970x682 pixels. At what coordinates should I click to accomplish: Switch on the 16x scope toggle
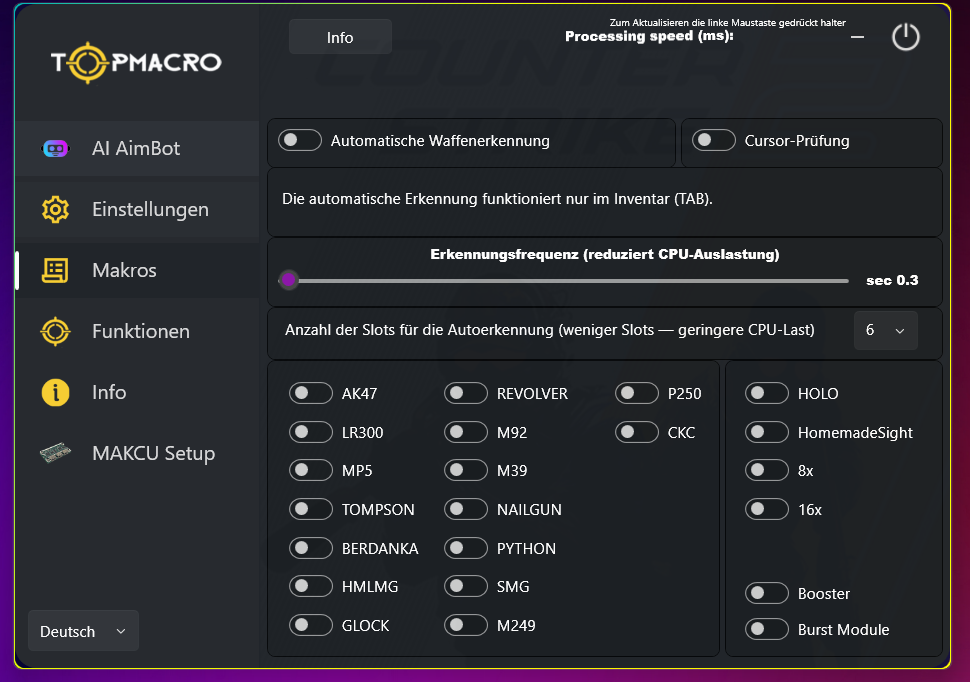pyautogui.click(x=766, y=509)
